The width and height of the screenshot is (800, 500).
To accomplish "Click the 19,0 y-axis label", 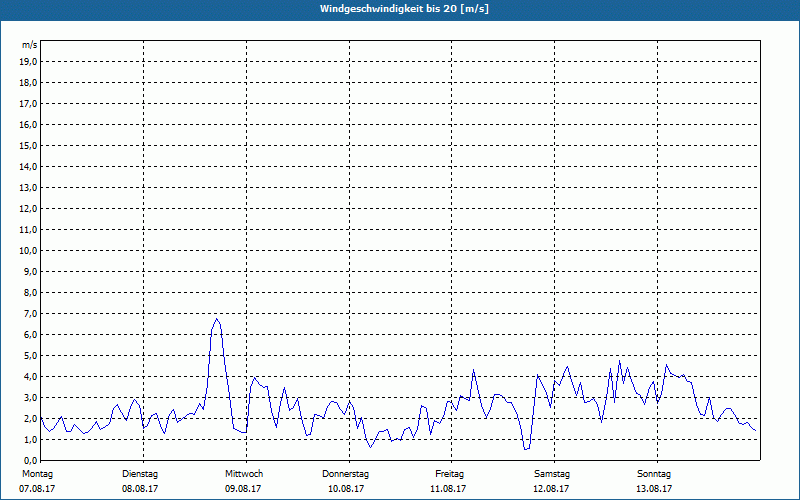I will point(28,62).
